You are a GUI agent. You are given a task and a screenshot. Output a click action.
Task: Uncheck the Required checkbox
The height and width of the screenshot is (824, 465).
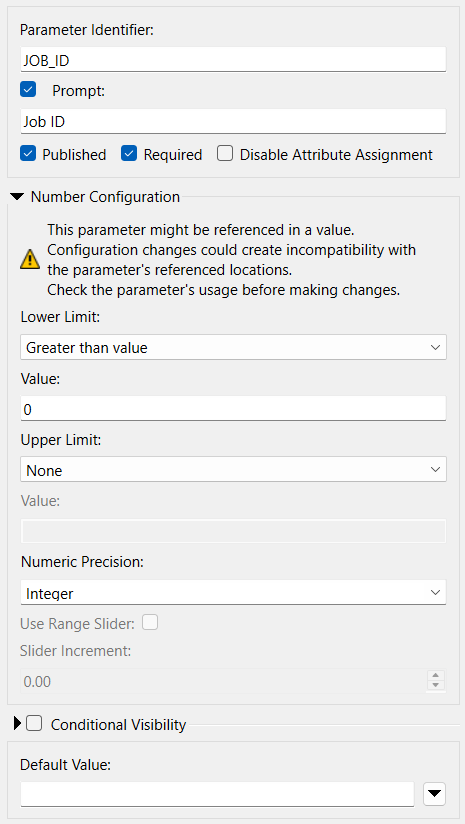point(129,154)
